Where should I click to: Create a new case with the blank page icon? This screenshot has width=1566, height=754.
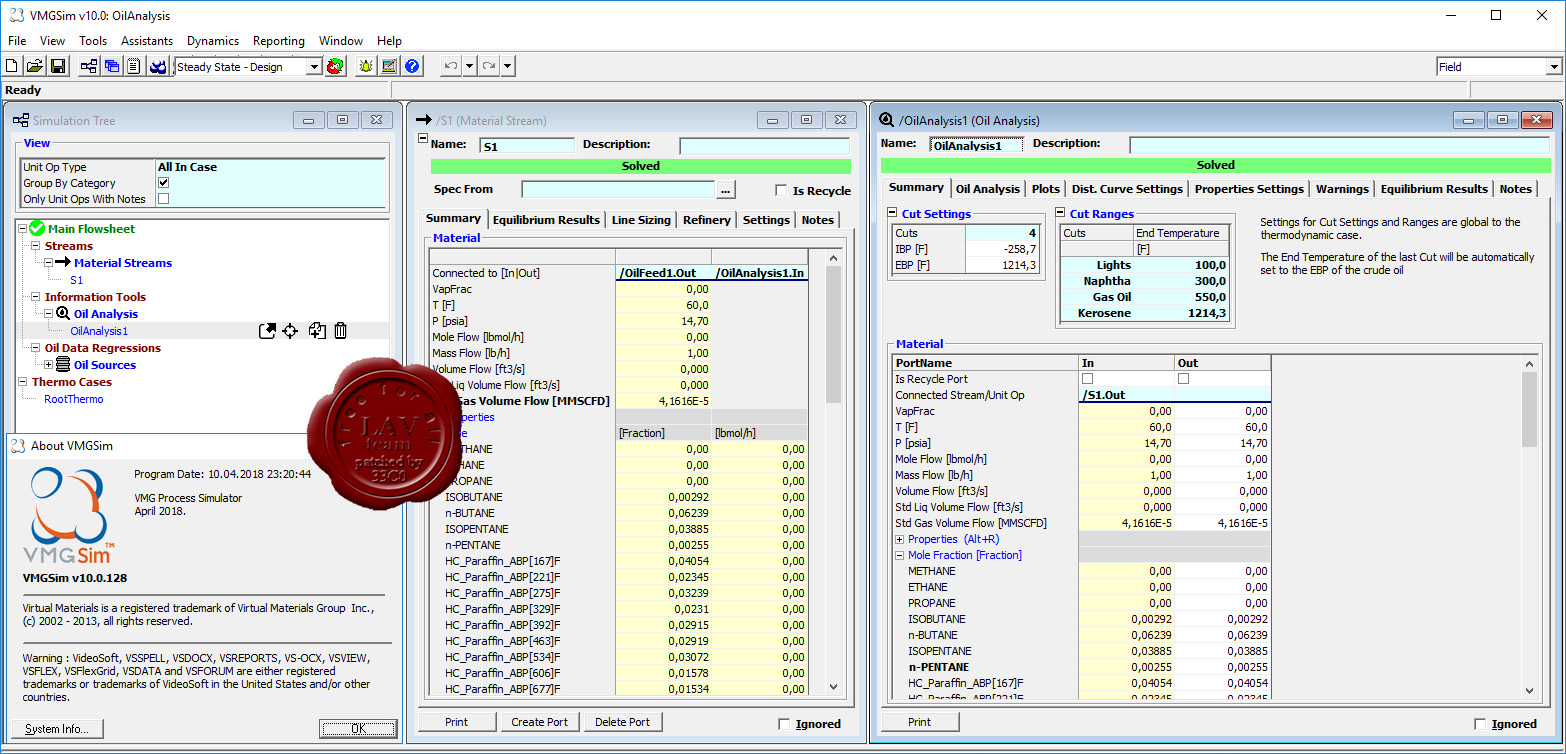[x=12, y=66]
